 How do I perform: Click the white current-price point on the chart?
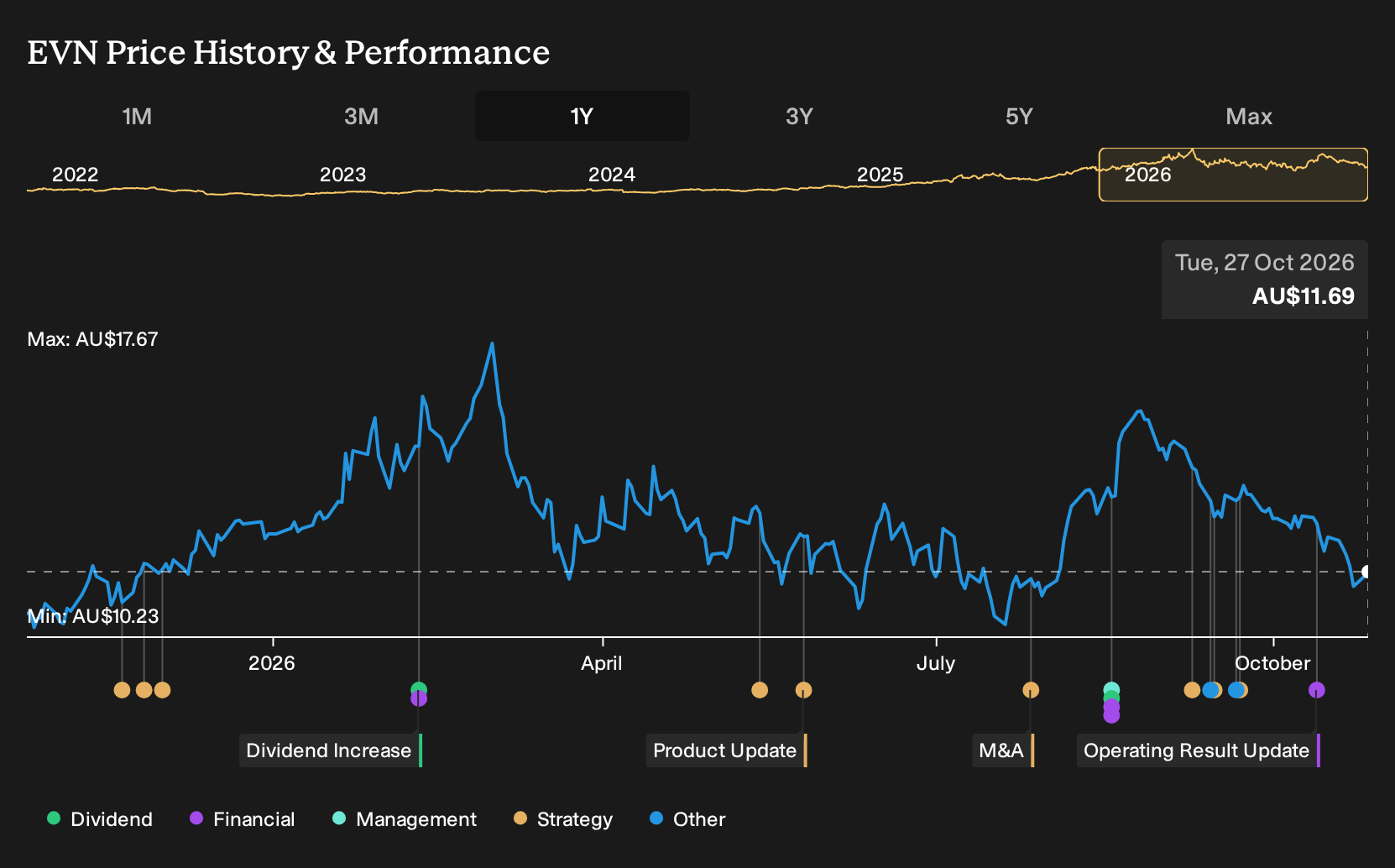click(x=1366, y=572)
